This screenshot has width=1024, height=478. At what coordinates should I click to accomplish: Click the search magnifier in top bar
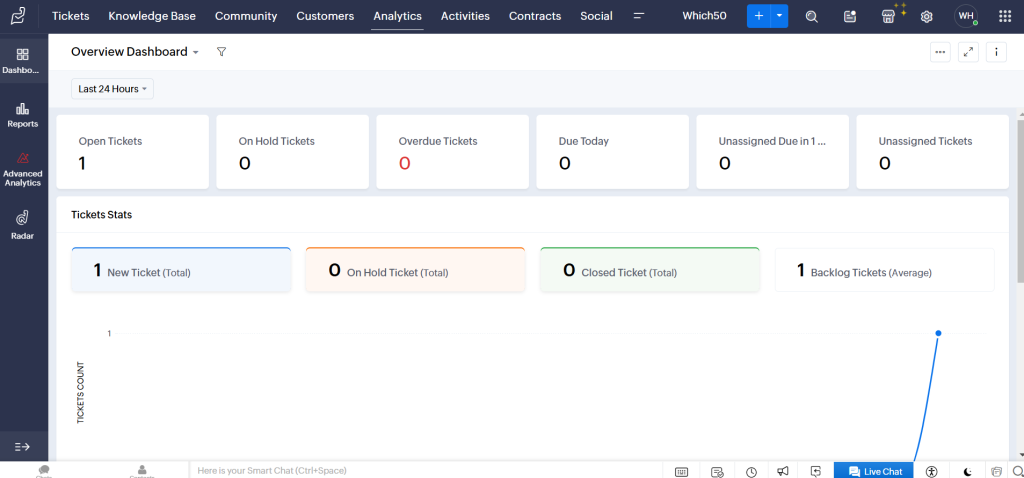tap(812, 16)
